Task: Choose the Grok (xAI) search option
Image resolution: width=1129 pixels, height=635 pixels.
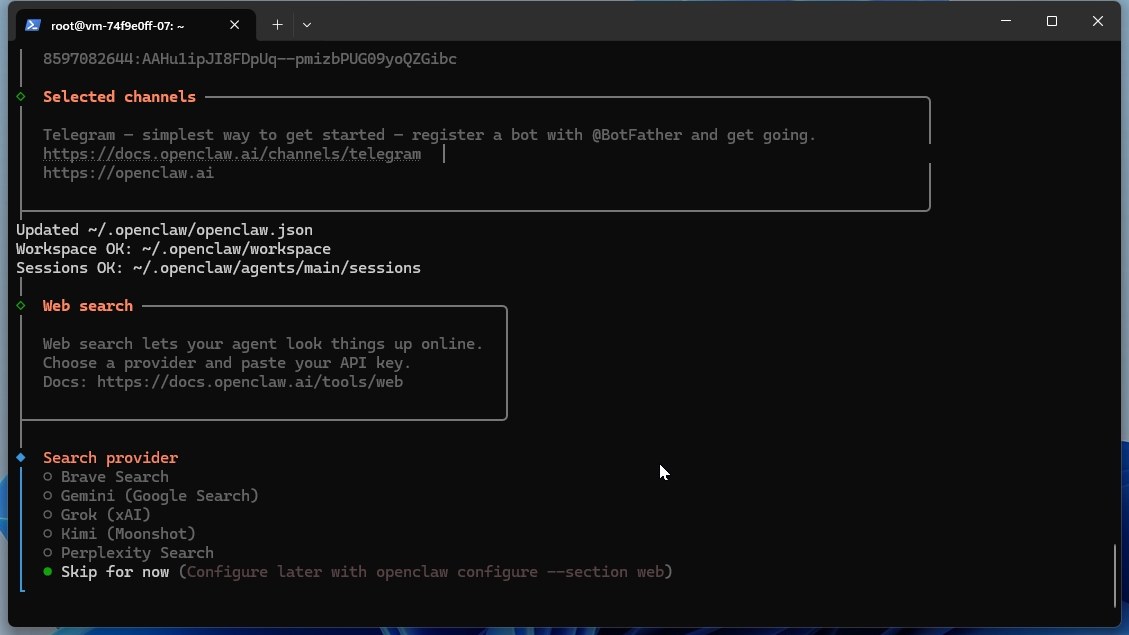Action: pyautogui.click(x=104, y=514)
